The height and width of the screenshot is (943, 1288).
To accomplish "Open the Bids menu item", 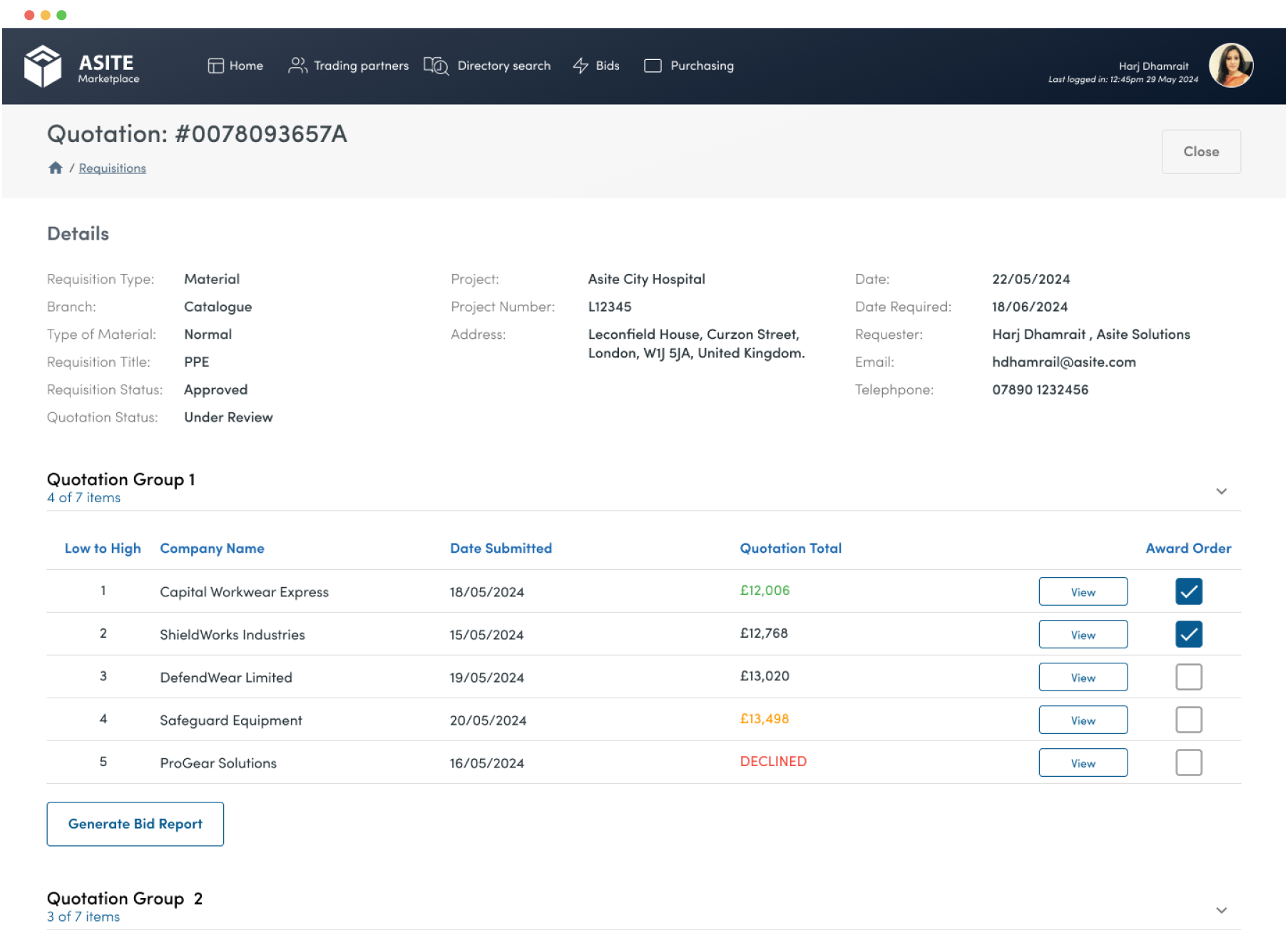I will (x=596, y=66).
